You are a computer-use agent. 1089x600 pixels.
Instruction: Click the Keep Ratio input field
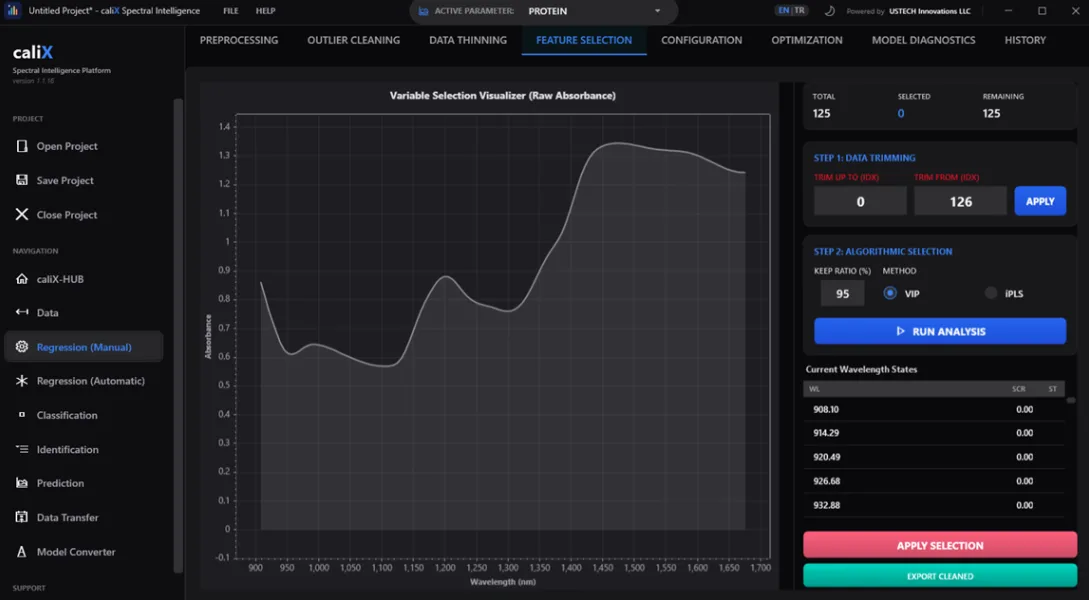842,294
